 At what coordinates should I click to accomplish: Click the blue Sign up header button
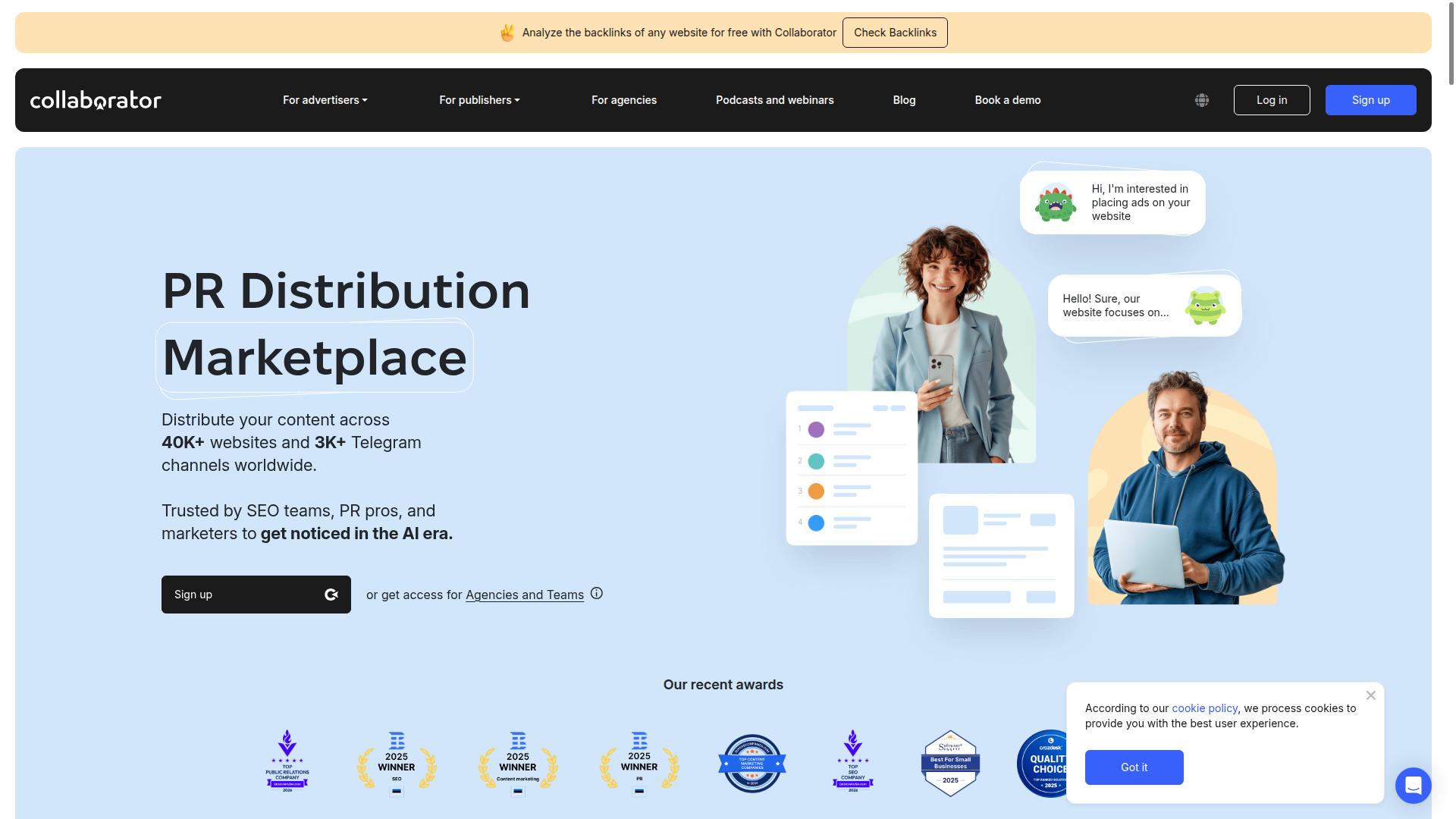[1371, 100]
